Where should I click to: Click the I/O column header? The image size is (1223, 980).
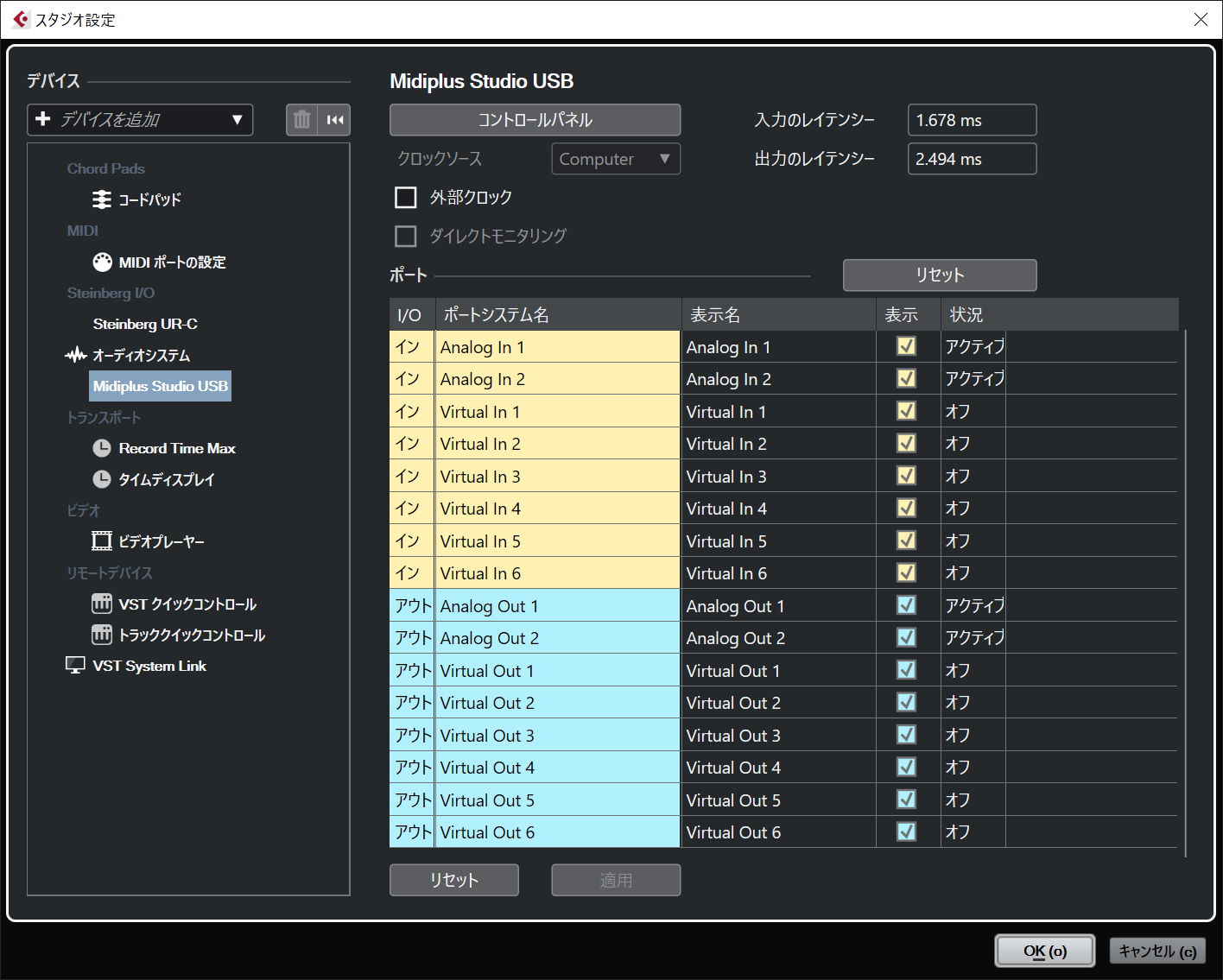(x=412, y=314)
